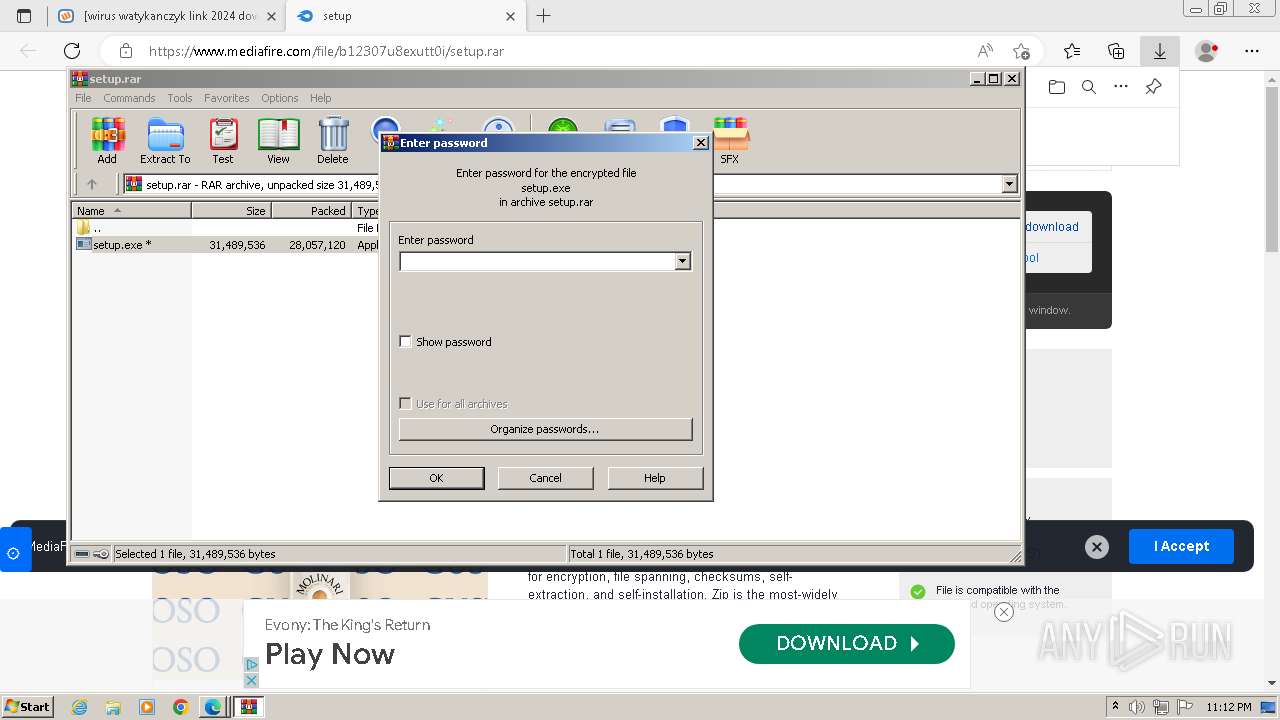Open the Help menu in WinRAR
The height and width of the screenshot is (720, 1280).
click(x=320, y=98)
